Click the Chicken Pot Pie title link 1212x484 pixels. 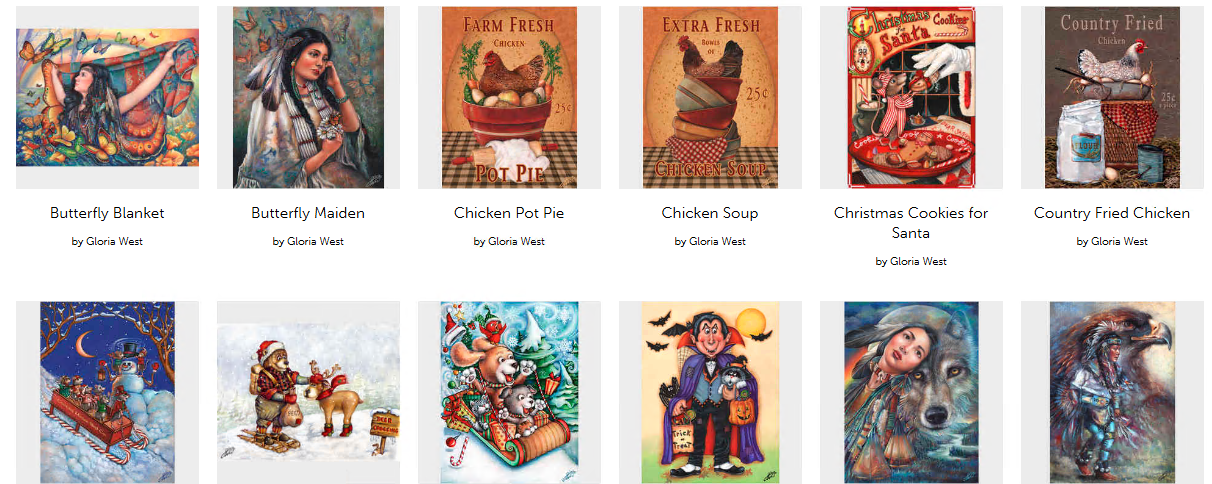509,213
